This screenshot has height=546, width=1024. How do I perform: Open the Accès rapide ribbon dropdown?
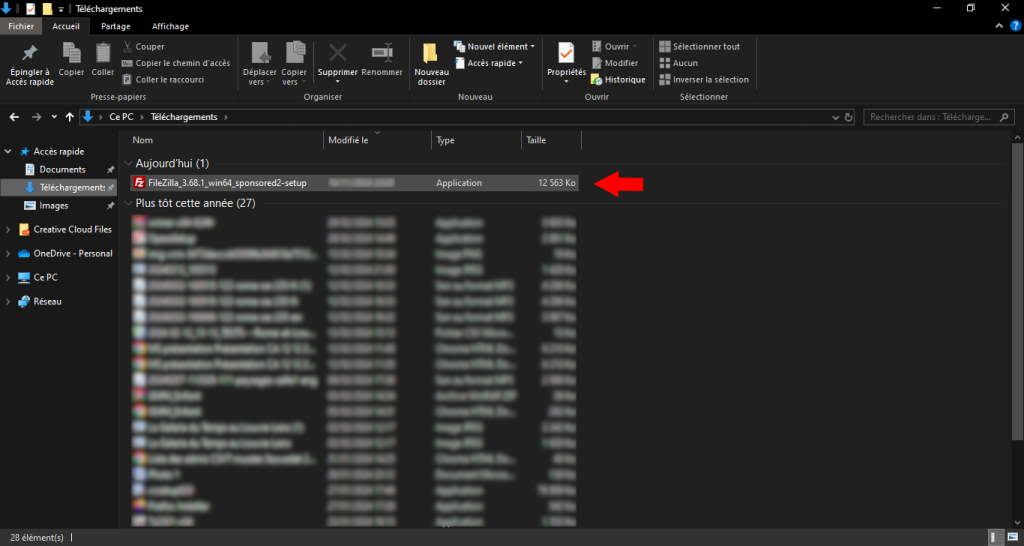click(x=488, y=63)
